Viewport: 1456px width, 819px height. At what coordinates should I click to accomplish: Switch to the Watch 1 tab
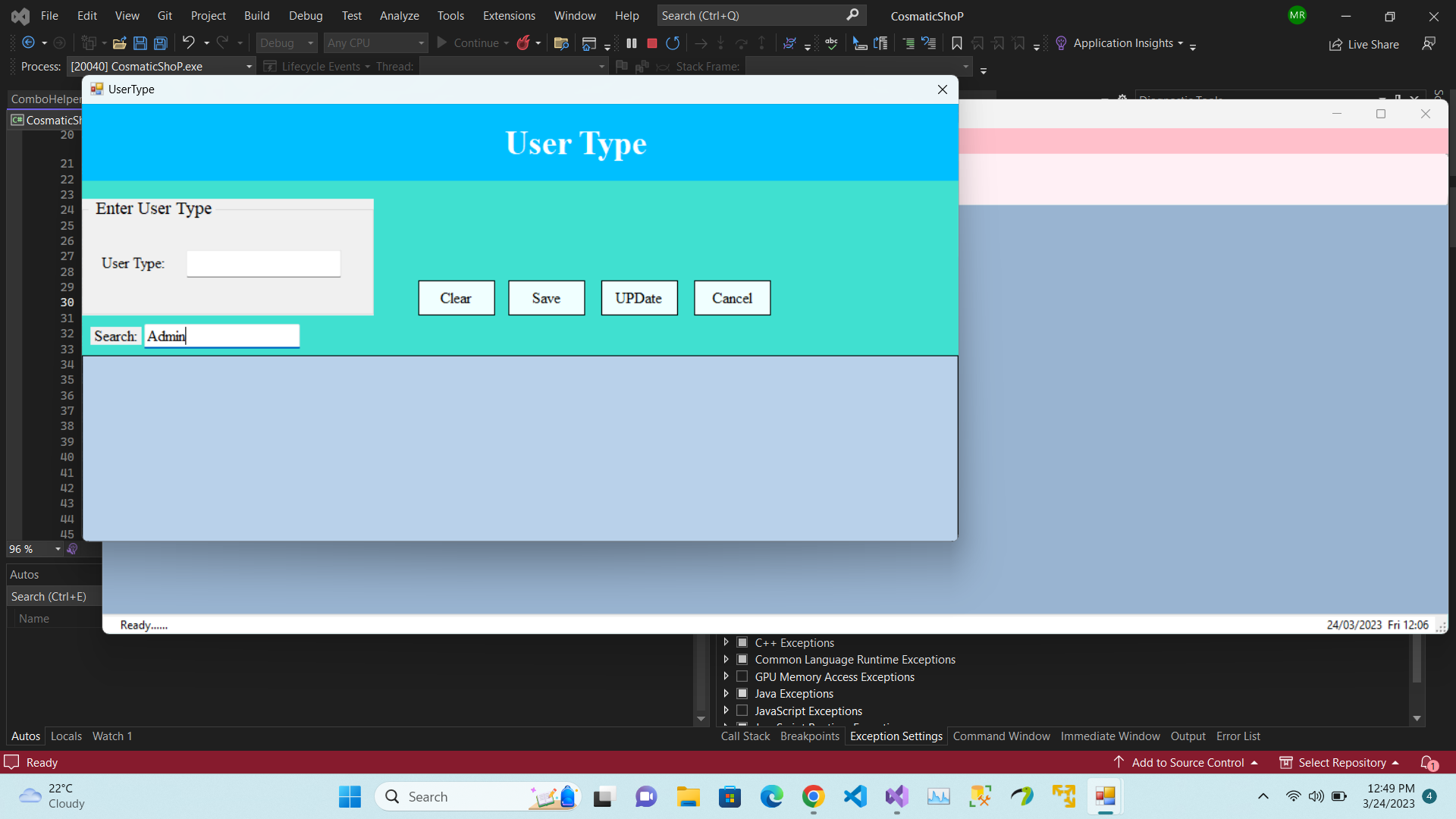[x=112, y=736]
